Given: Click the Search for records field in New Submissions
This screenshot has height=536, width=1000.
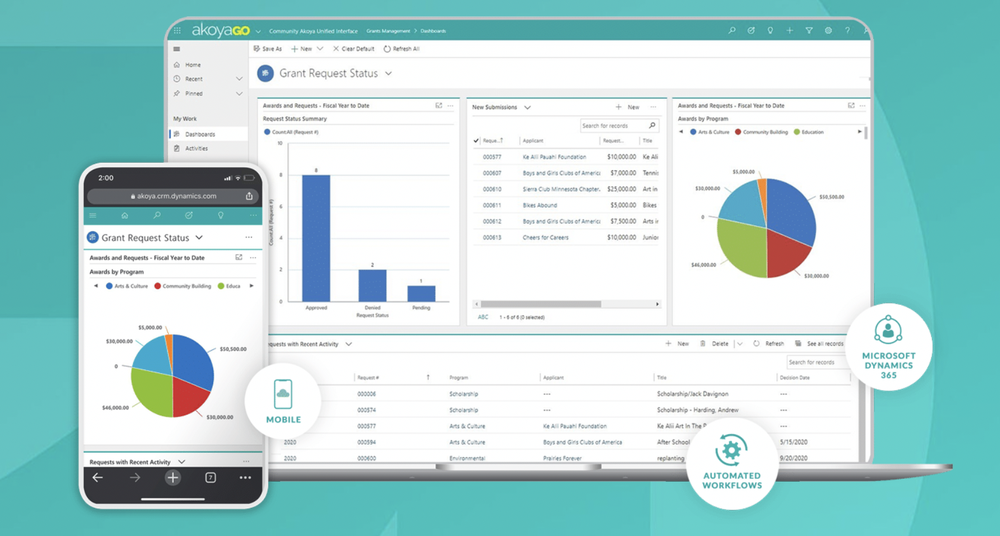Looking at the screenshot, I should click(x=619, y=126).
